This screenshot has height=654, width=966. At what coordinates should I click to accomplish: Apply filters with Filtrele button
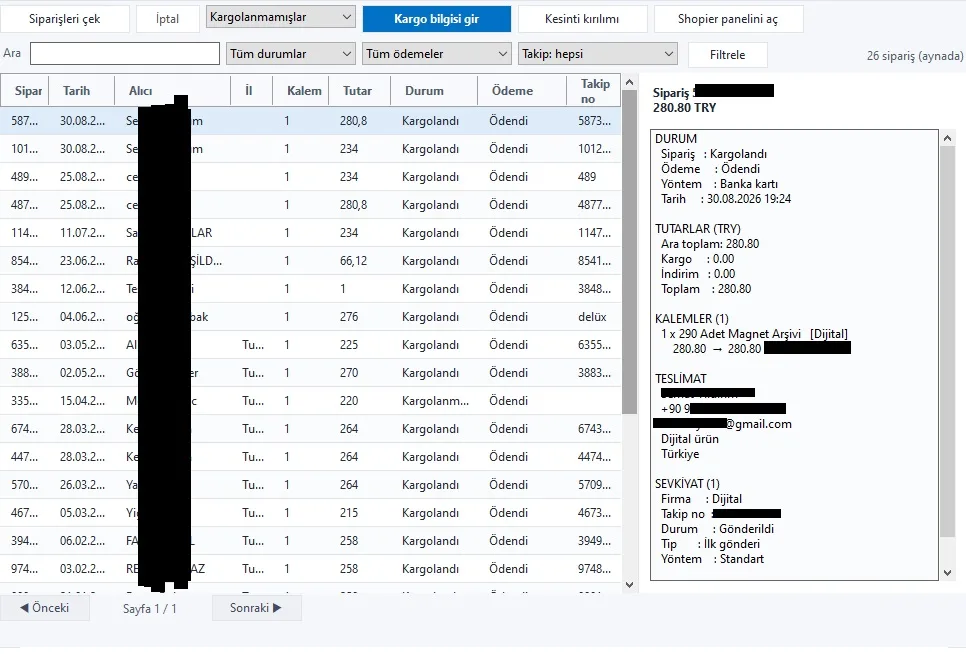pos(728,55)
